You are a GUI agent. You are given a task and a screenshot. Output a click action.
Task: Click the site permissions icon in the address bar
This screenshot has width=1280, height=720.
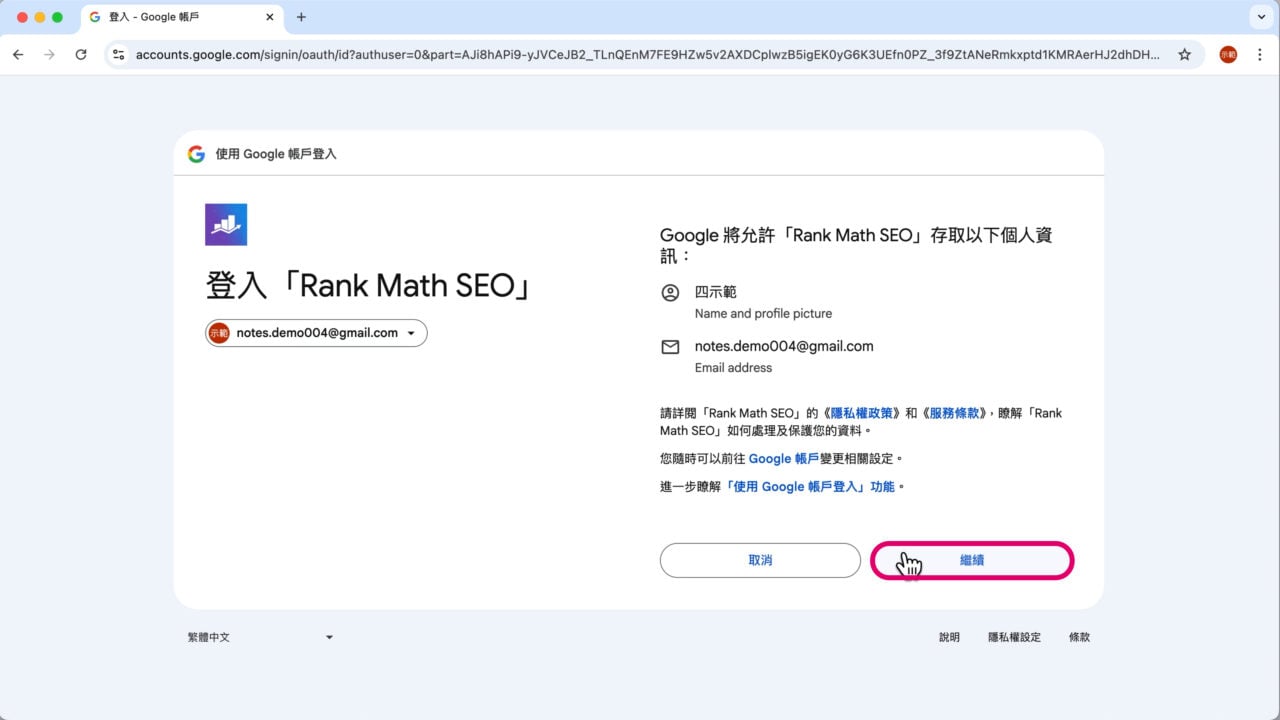pyautogui.click(x=118, y=55)
